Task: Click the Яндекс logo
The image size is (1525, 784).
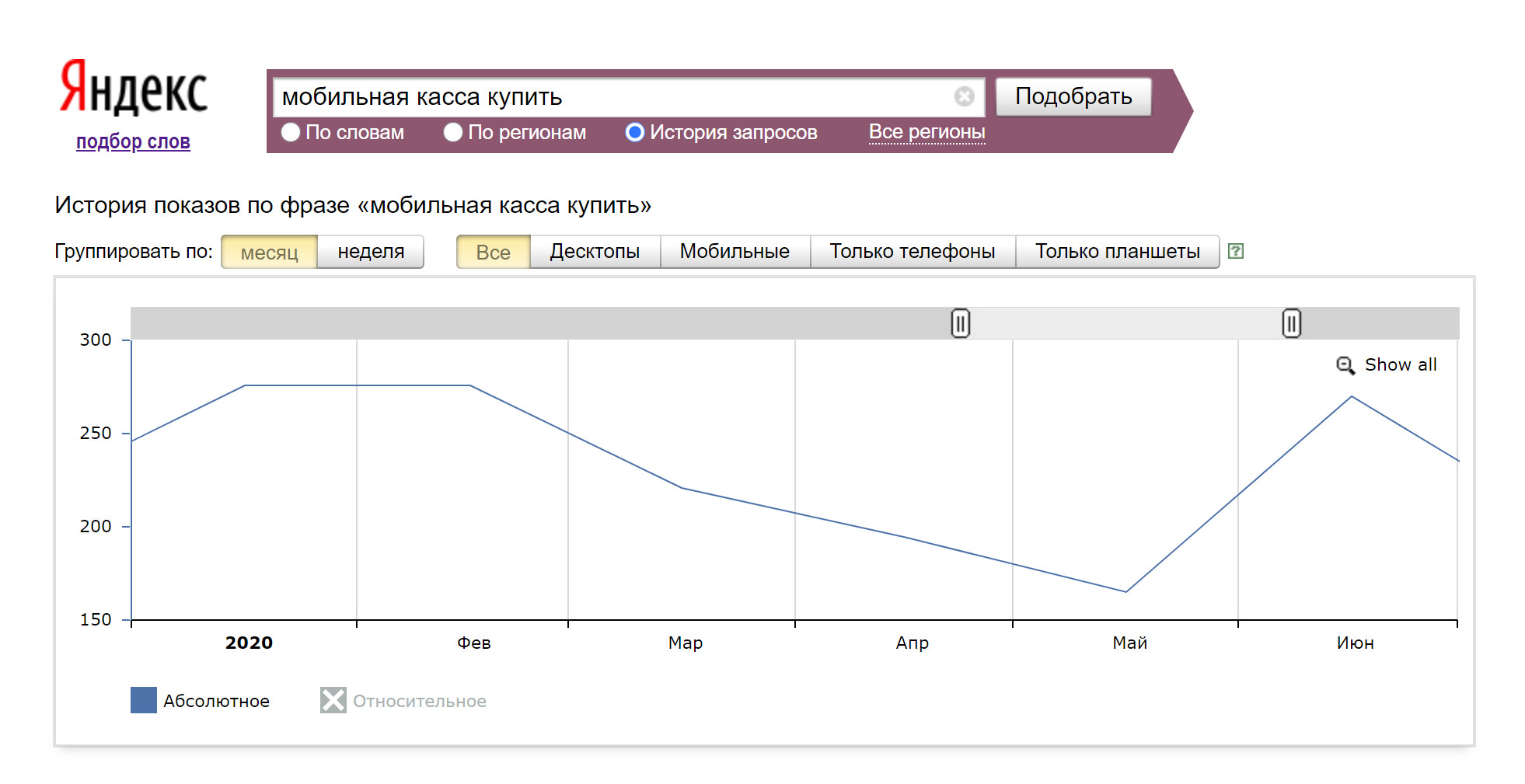Action: click(x=134, y=88)
